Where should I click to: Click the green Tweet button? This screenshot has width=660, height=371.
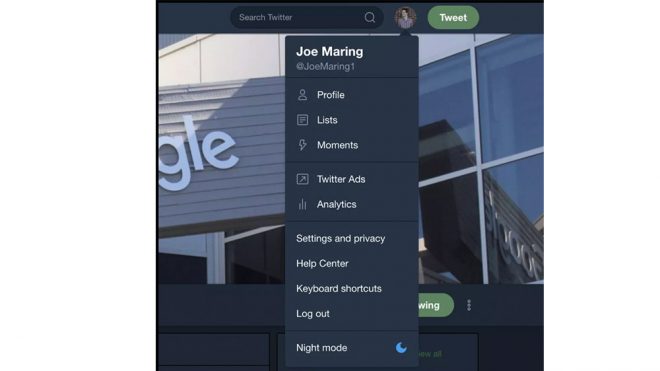click(x=453, y=18)
